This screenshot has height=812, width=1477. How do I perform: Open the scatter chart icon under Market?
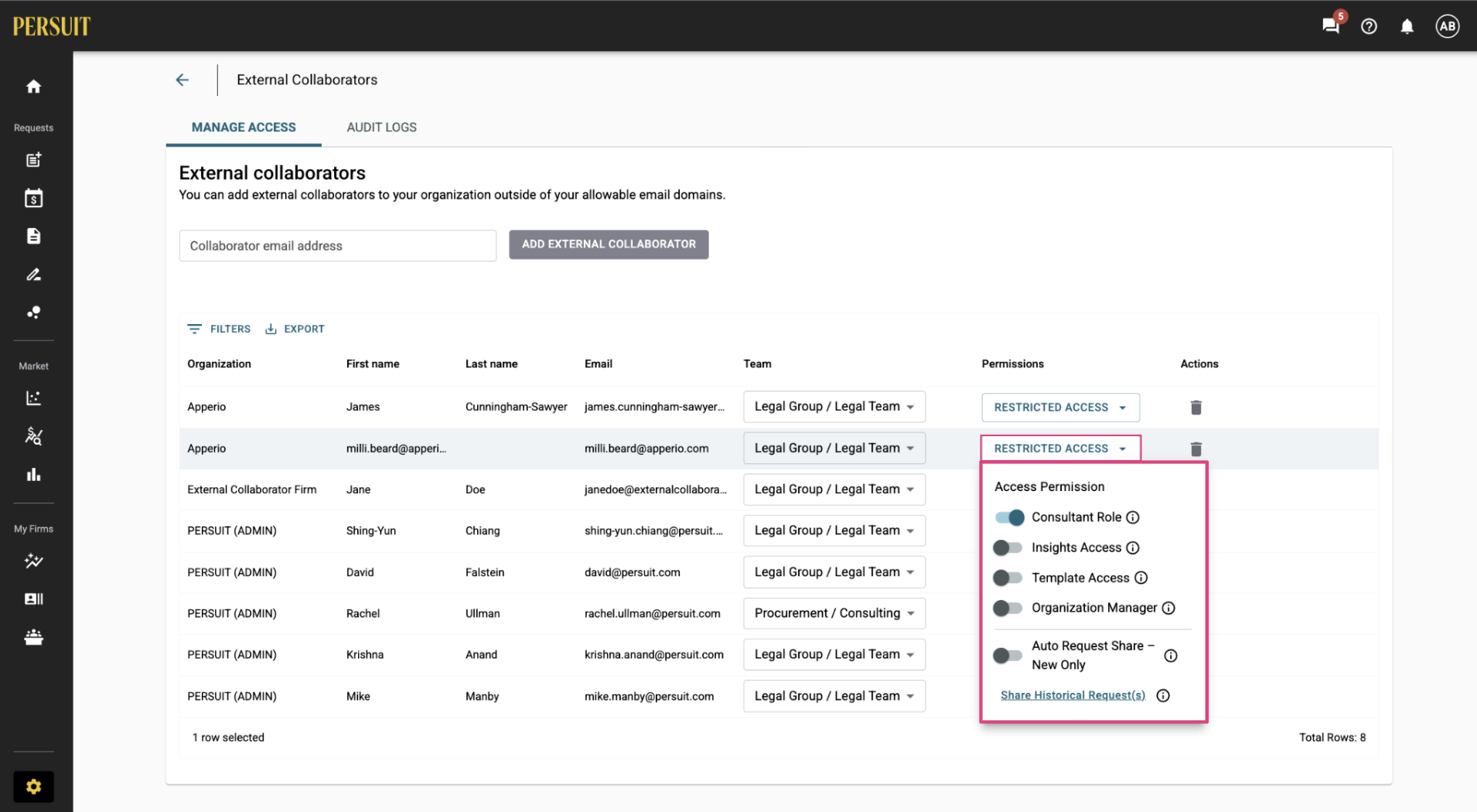pos(33,398)
